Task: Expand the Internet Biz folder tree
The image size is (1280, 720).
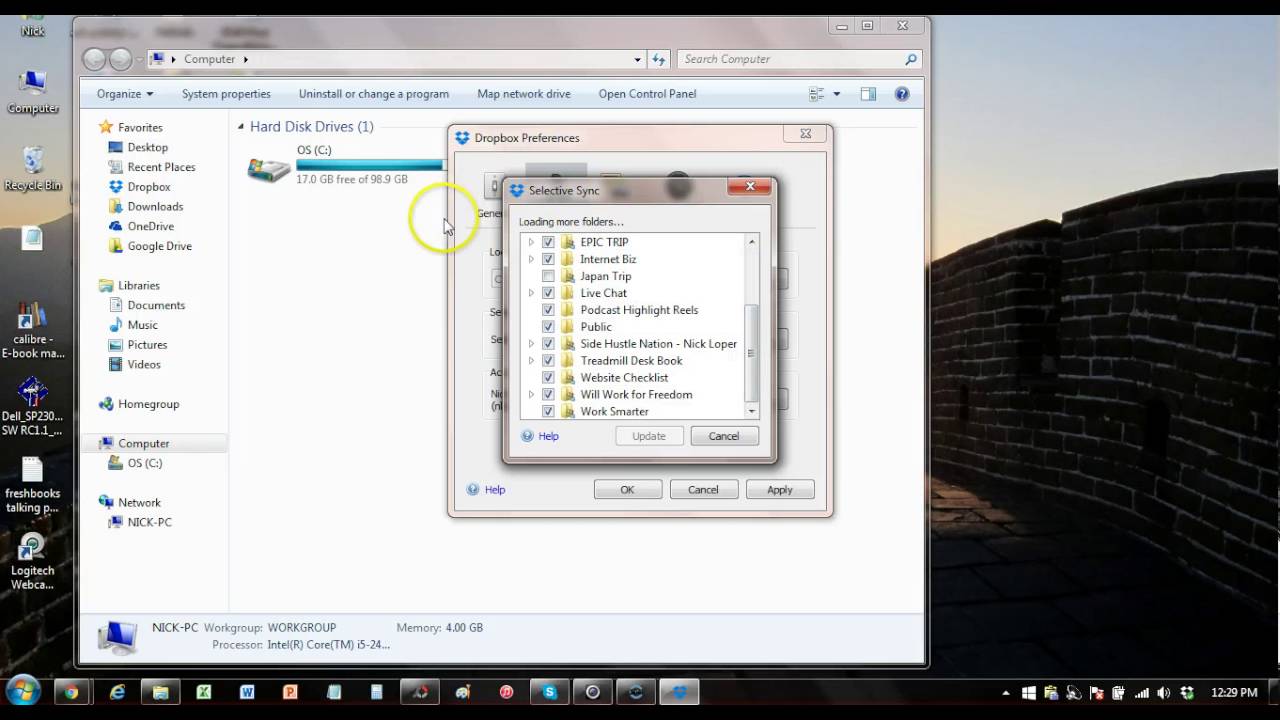Action: click(531, 259)
